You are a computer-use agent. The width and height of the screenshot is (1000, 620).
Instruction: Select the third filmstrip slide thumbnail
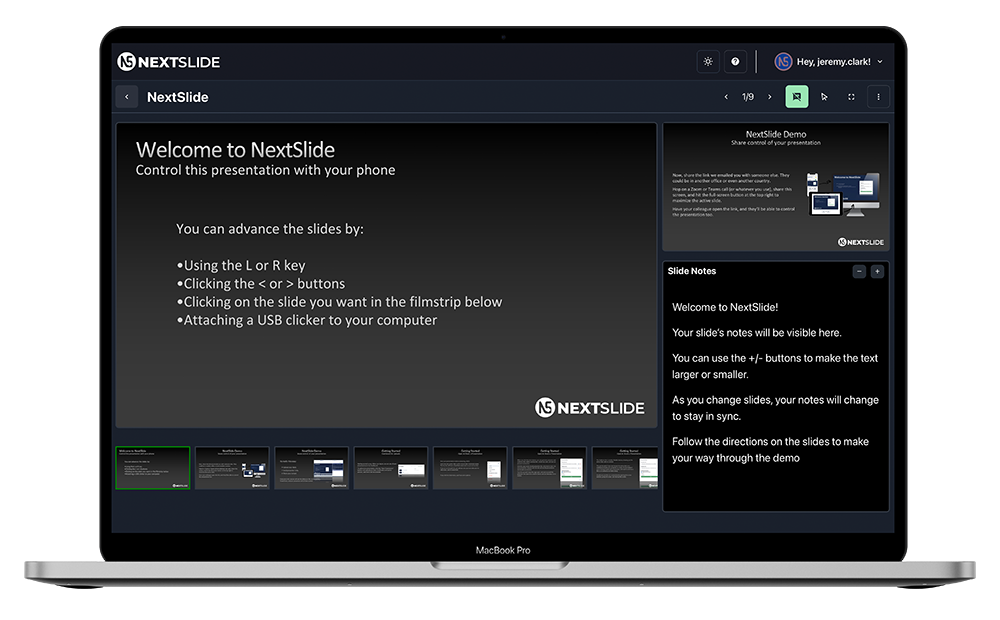[311, 468]
